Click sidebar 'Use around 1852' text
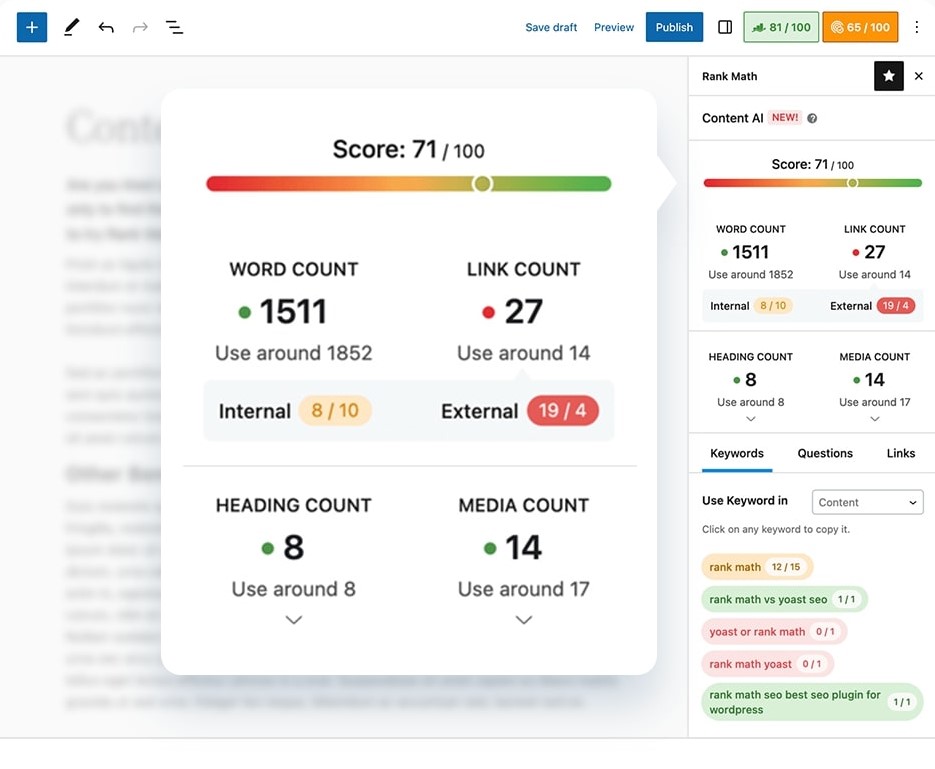Viewport: 935px width, 769px height. tap(750, 275)
